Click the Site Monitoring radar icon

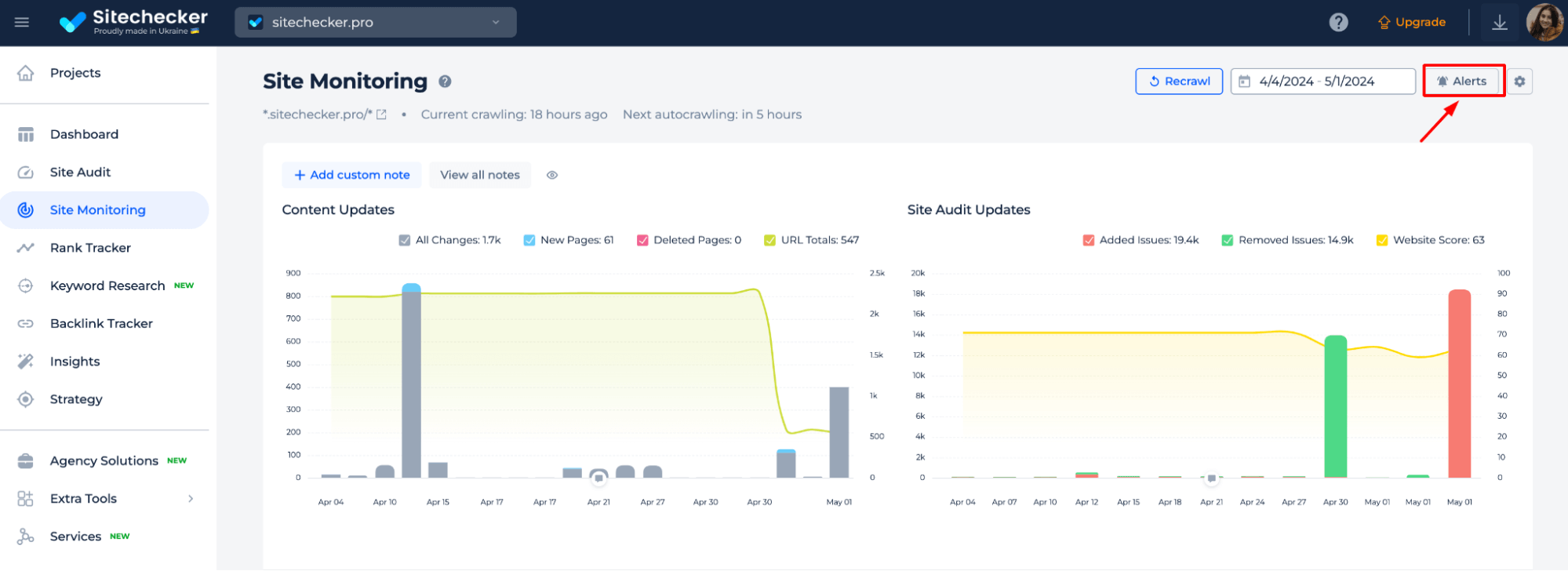[26, 210]
